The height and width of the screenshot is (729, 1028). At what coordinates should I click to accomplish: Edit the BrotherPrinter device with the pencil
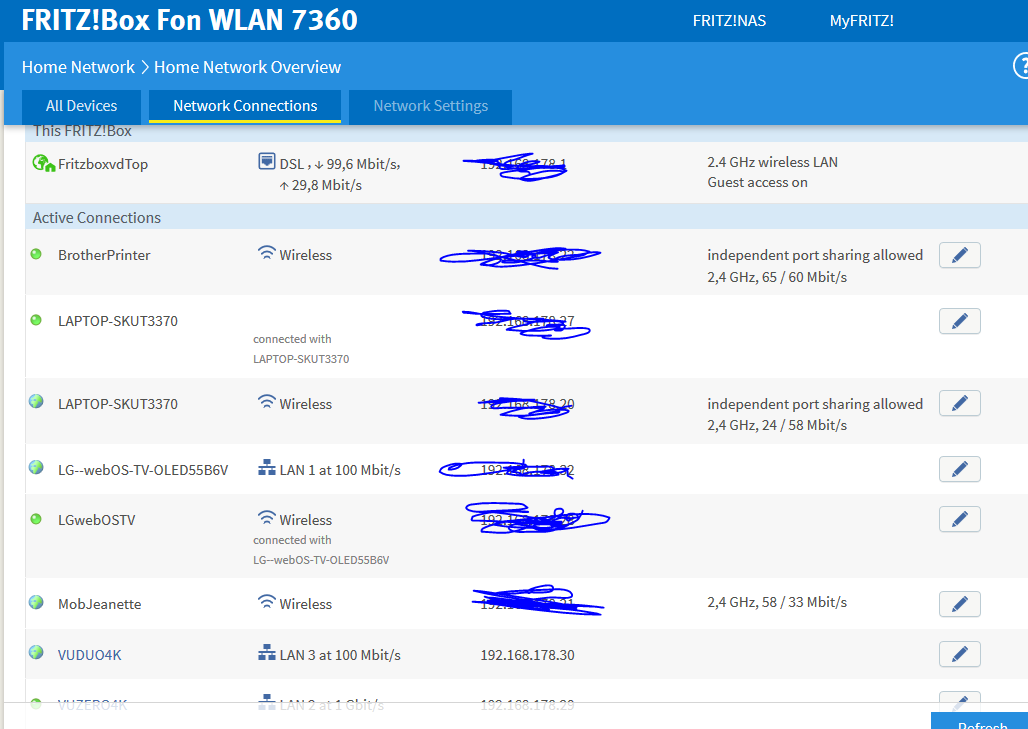pos(960,255)
